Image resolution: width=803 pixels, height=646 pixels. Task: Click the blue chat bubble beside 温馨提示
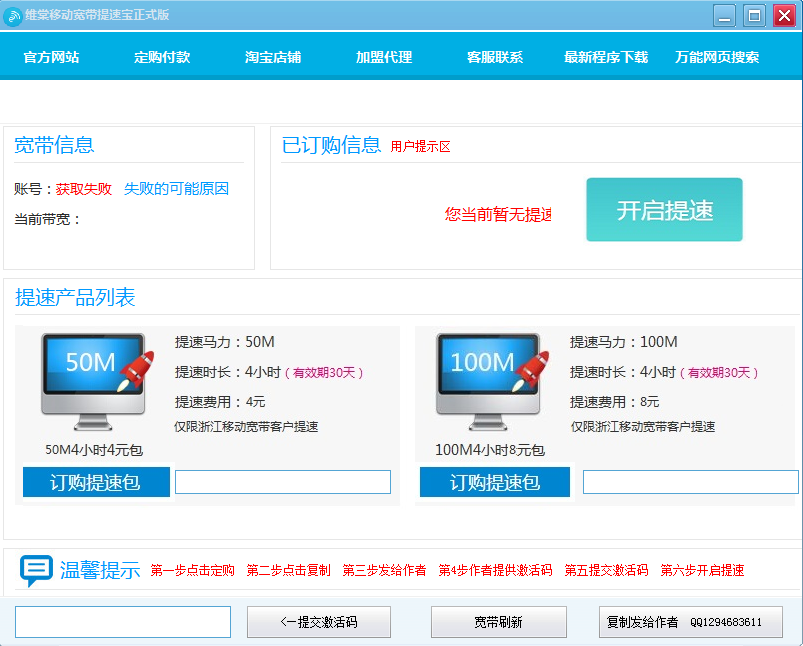36,568
